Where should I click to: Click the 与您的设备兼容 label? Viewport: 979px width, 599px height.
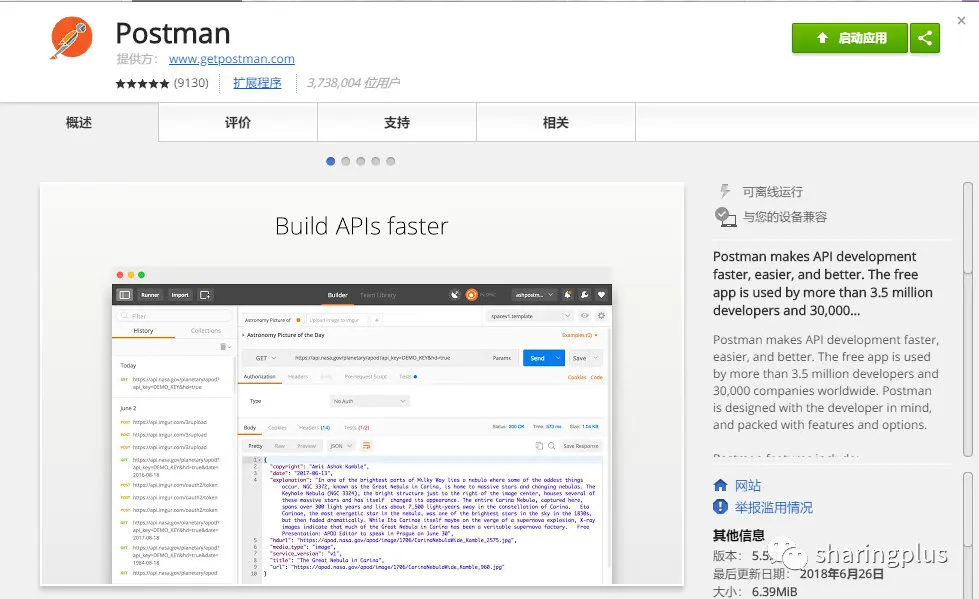click(785, 217)
